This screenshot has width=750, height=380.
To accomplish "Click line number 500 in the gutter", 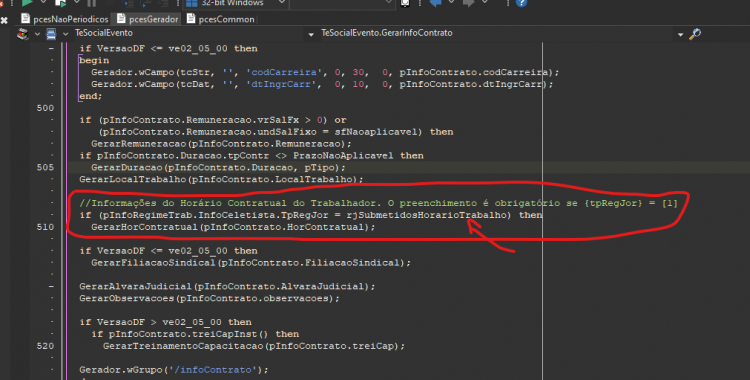I will (x=45, y=108).
